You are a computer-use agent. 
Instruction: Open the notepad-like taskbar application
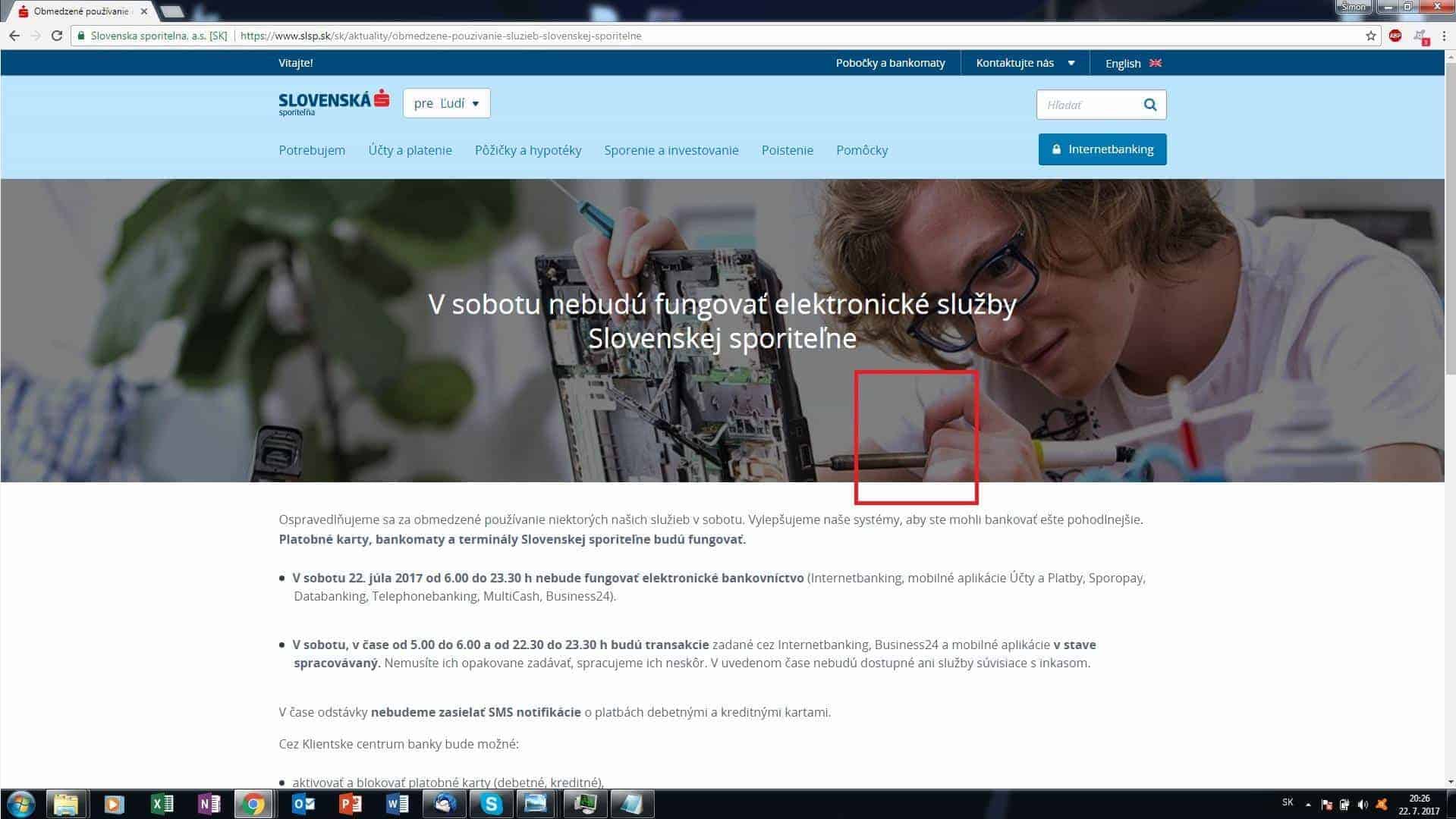(632, 804)
